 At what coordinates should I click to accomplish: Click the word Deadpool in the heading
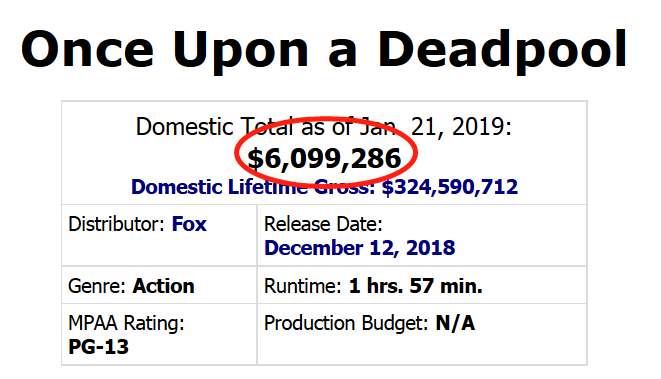point(502,50)
